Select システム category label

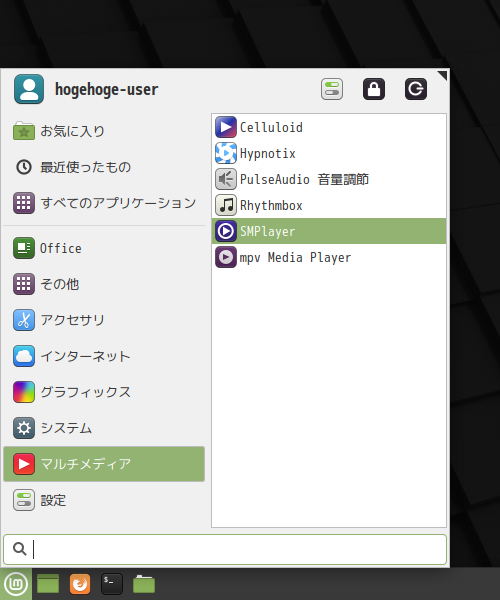66,428
